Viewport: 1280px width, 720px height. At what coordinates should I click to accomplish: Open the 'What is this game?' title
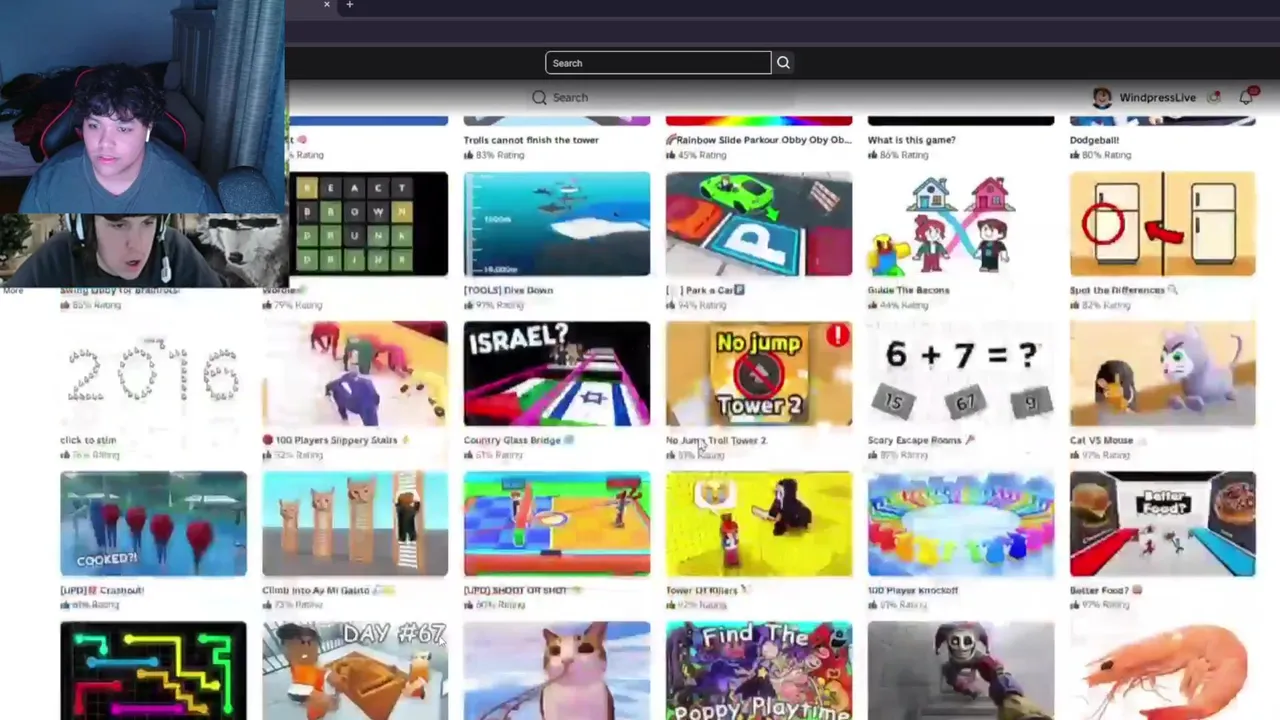911,140
